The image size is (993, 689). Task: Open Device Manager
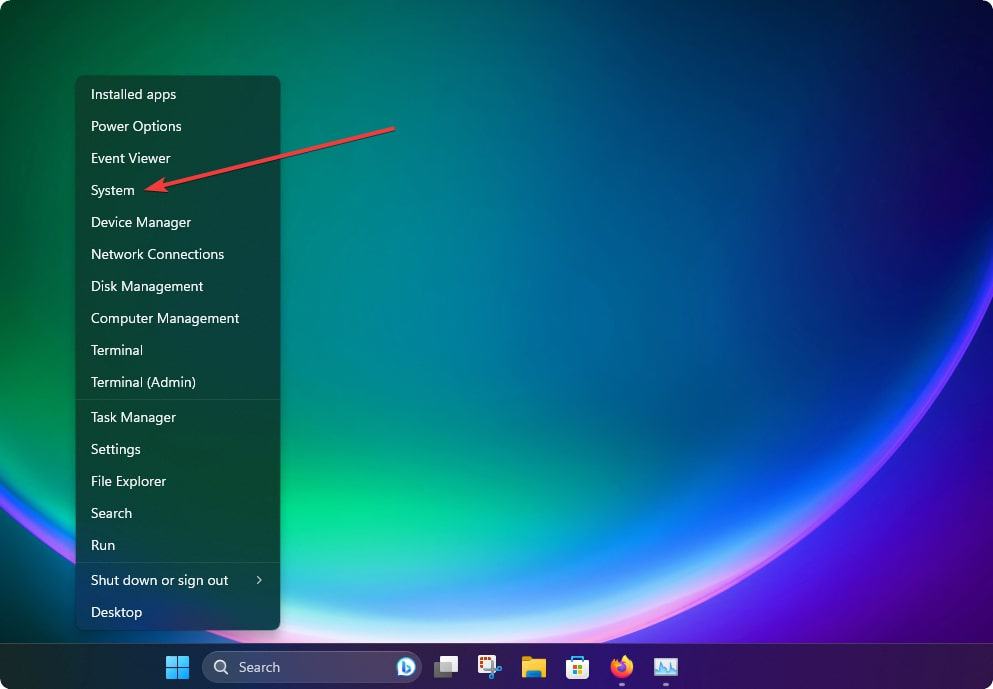click(x=140, y=222)
